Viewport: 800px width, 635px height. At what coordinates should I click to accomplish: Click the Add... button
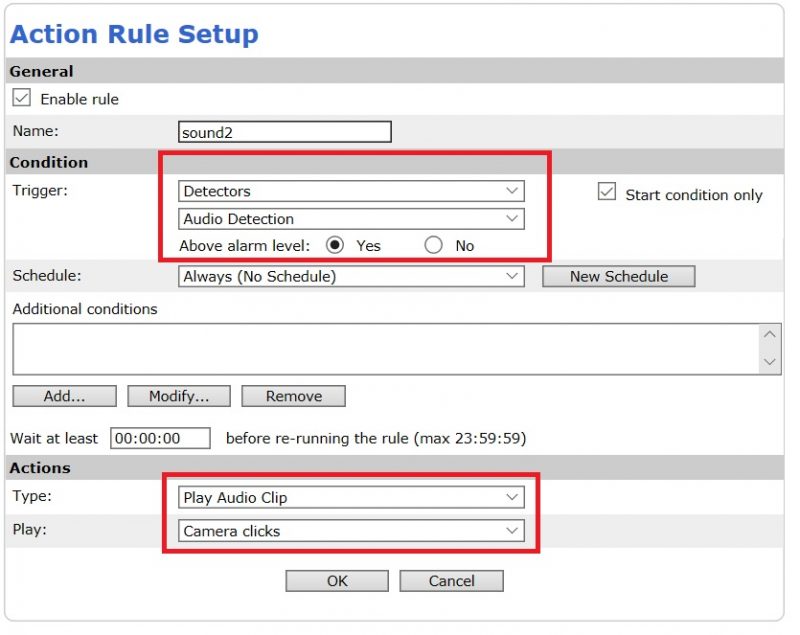64,396
